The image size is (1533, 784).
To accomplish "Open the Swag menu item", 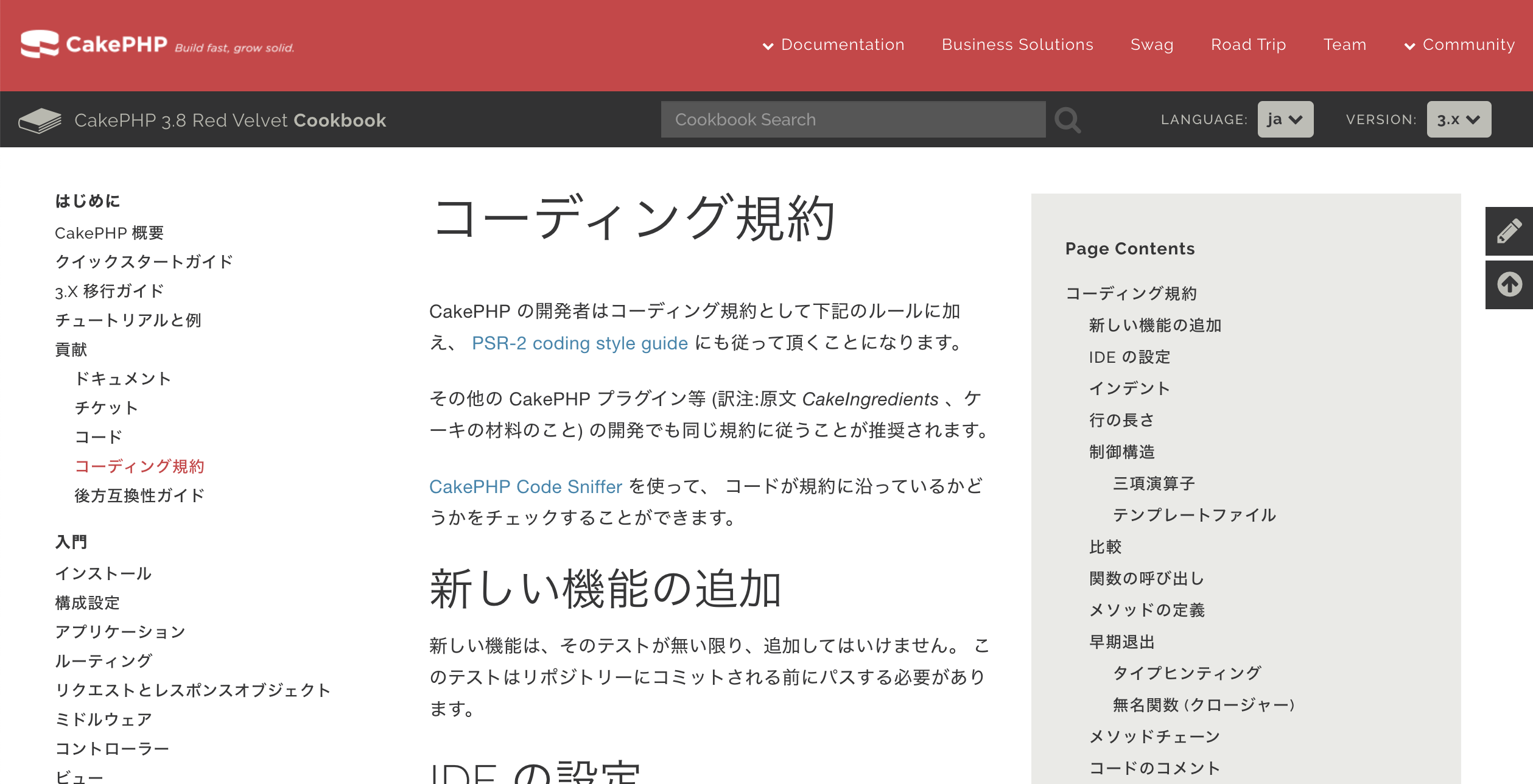I will pyautogui.click(x=1152, y=45).
